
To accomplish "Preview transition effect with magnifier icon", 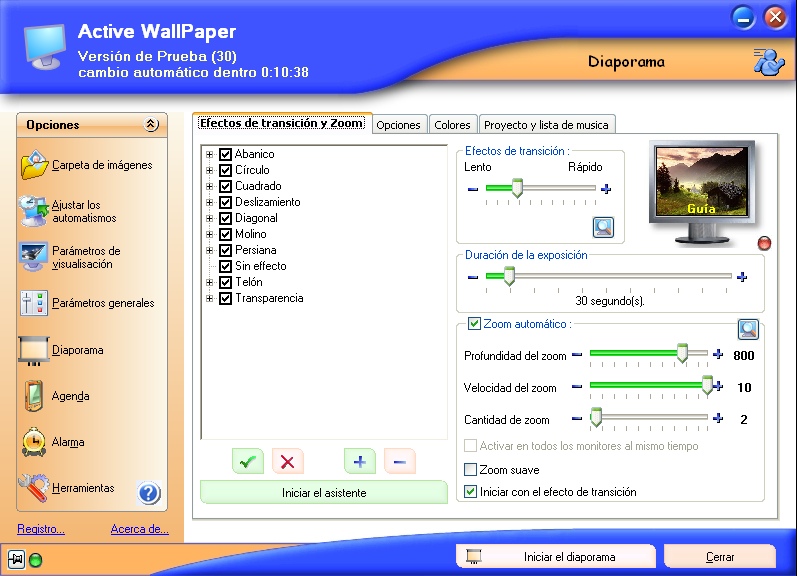I will click(x=603, y=227).
